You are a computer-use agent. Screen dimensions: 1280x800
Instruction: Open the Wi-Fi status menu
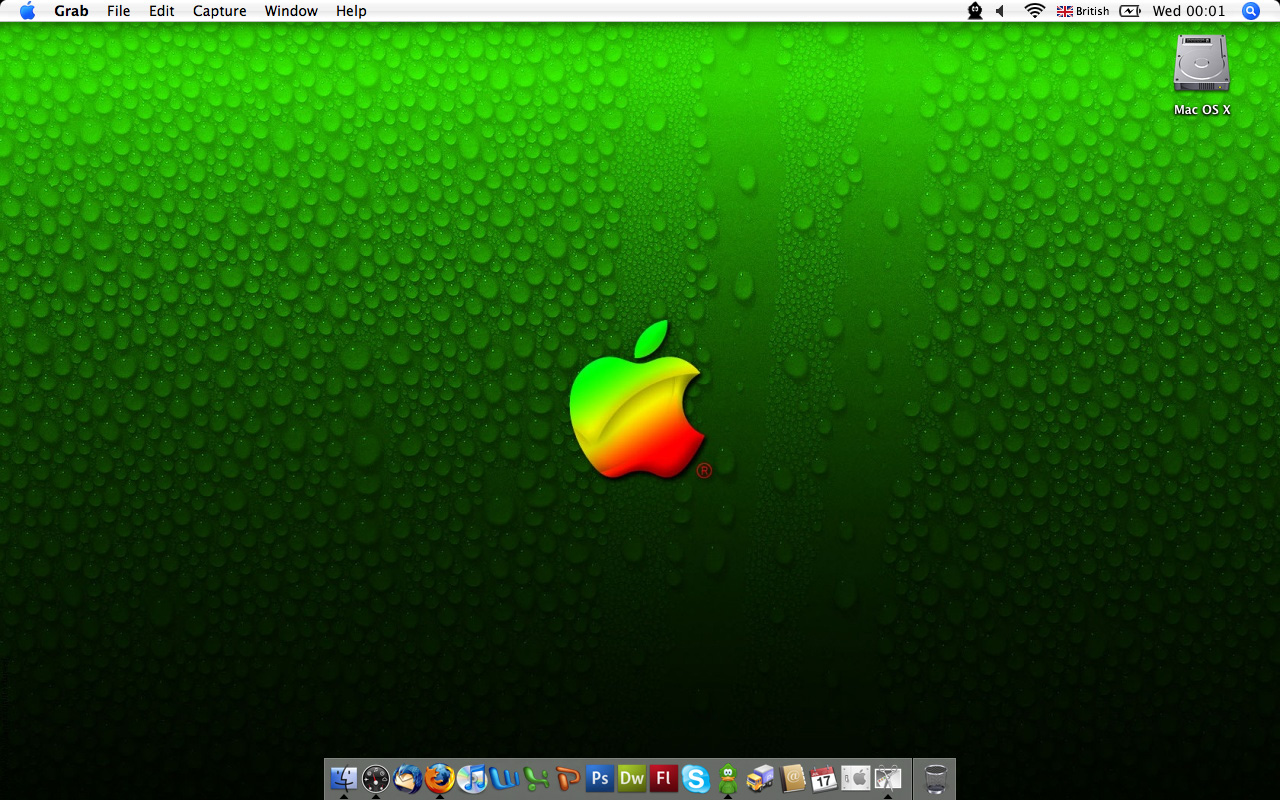[1035, 11]
